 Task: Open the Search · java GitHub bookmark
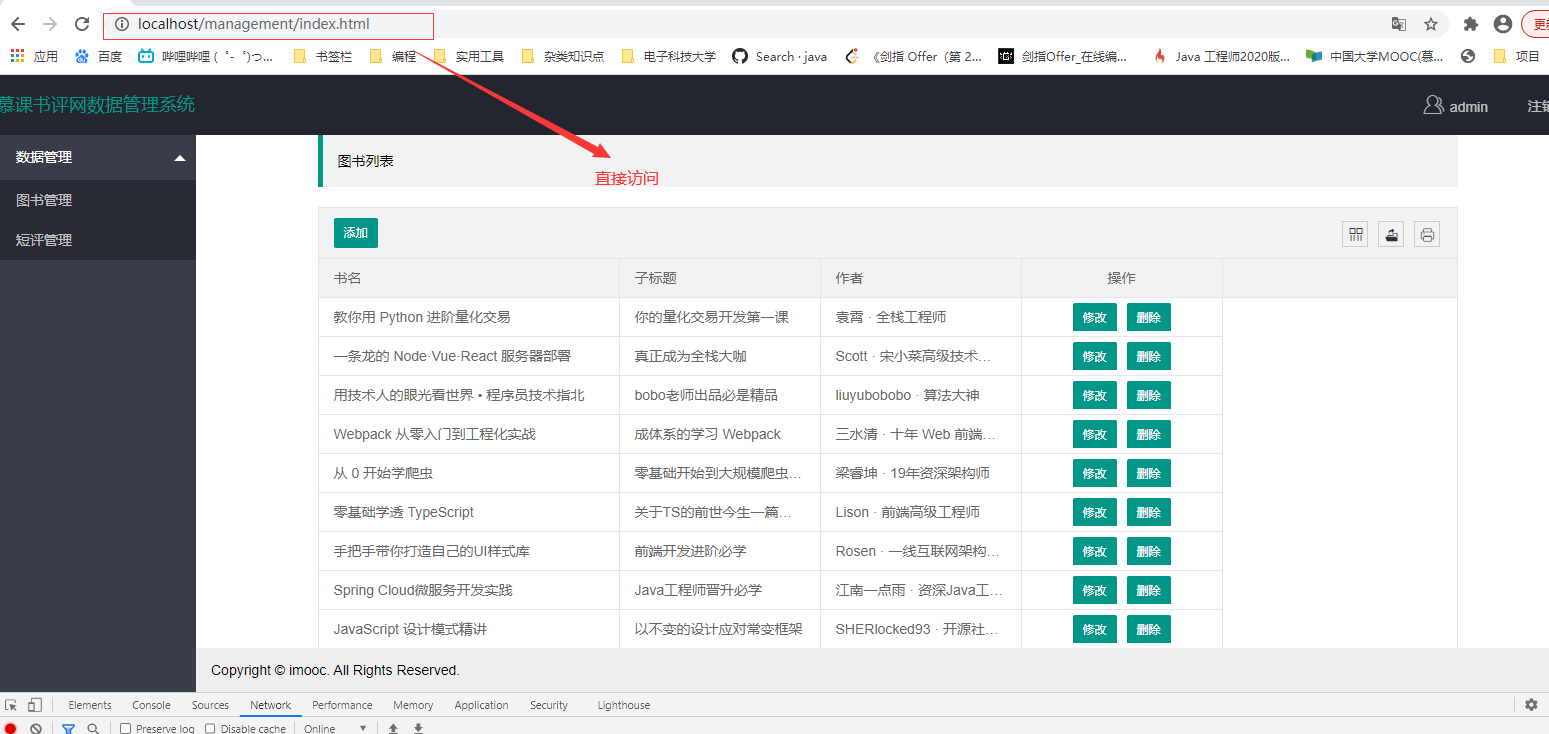(780, 56)
